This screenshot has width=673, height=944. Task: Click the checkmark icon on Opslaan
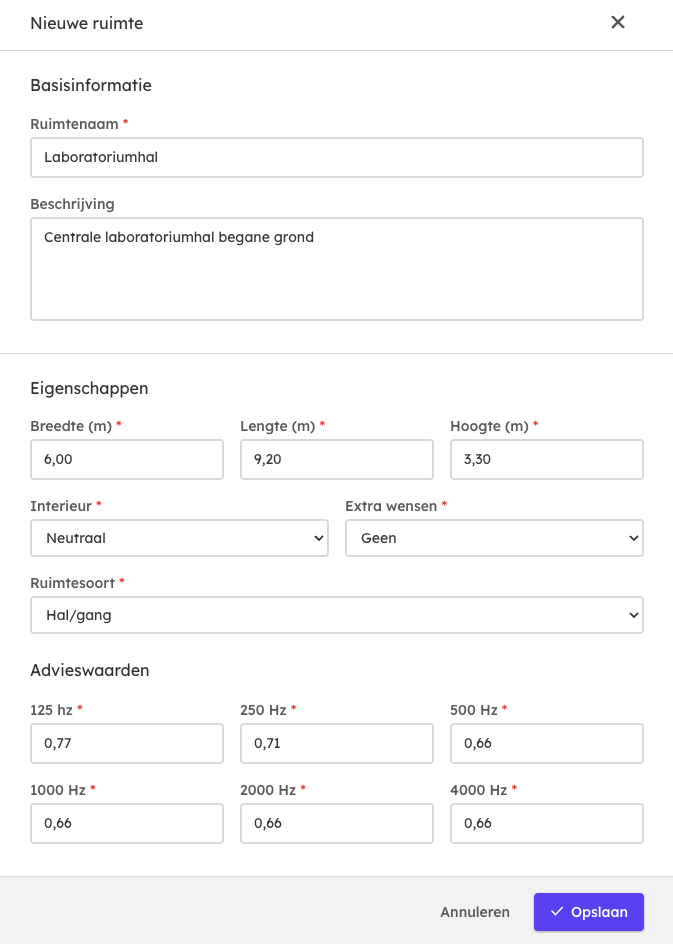click(557, 912)
